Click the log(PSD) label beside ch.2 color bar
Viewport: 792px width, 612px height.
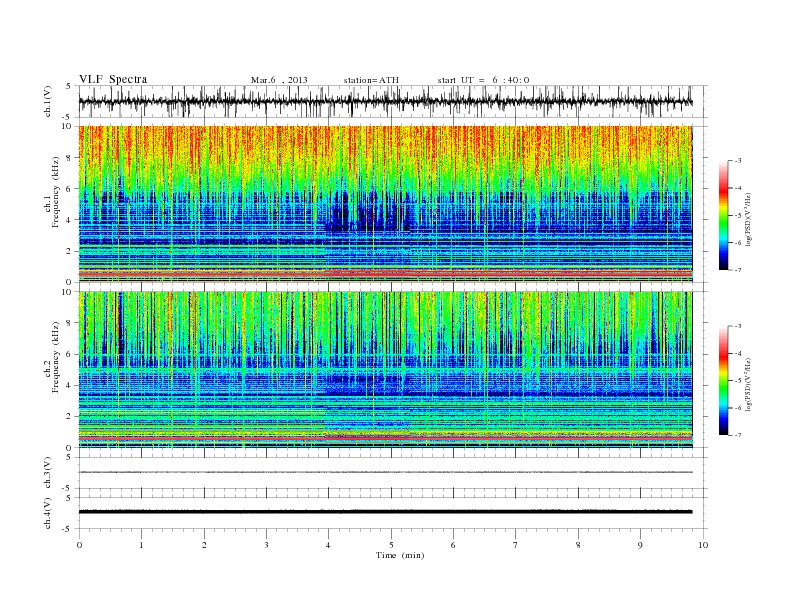pyautogui.click(x=748, y=384)
